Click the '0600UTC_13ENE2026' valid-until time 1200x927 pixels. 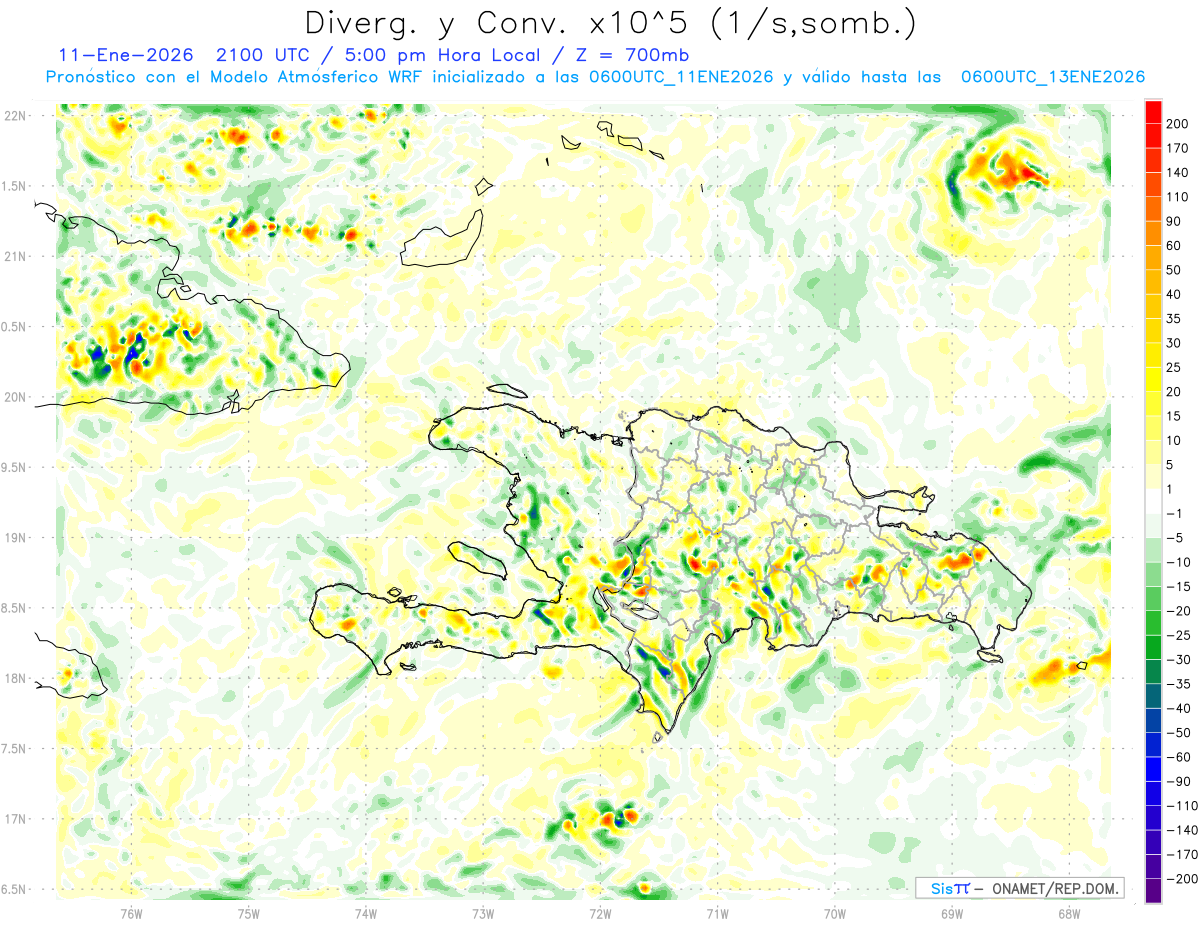pos(1052,77)
